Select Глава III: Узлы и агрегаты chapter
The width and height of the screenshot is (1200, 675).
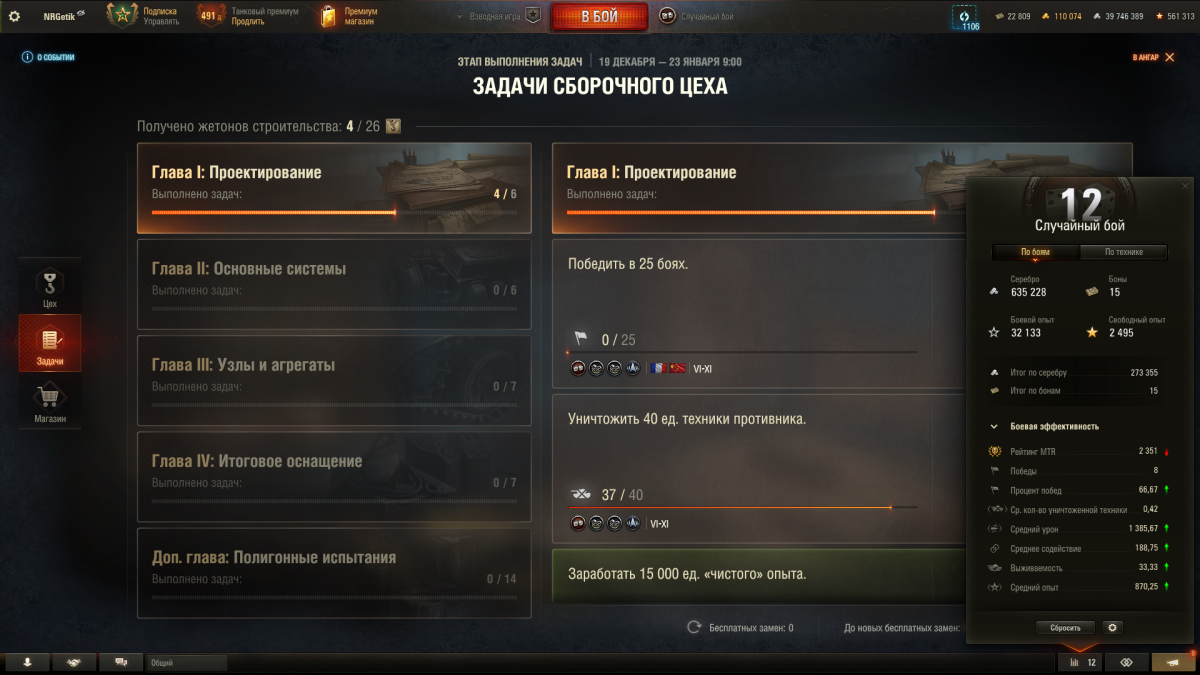tap(334, 379)
